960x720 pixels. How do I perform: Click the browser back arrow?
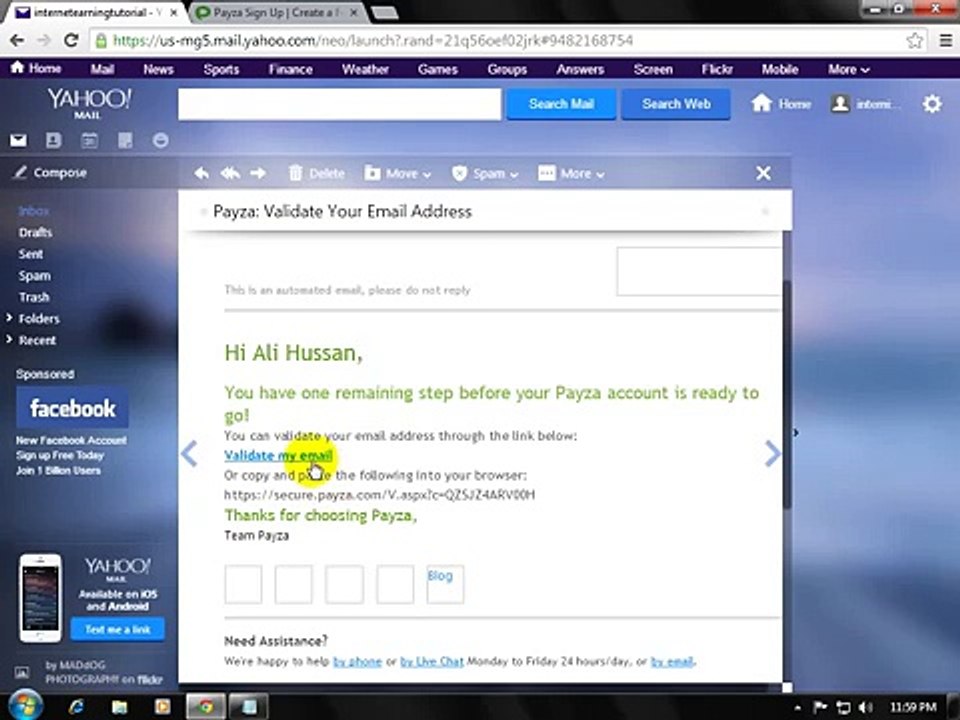pos(17,40)
